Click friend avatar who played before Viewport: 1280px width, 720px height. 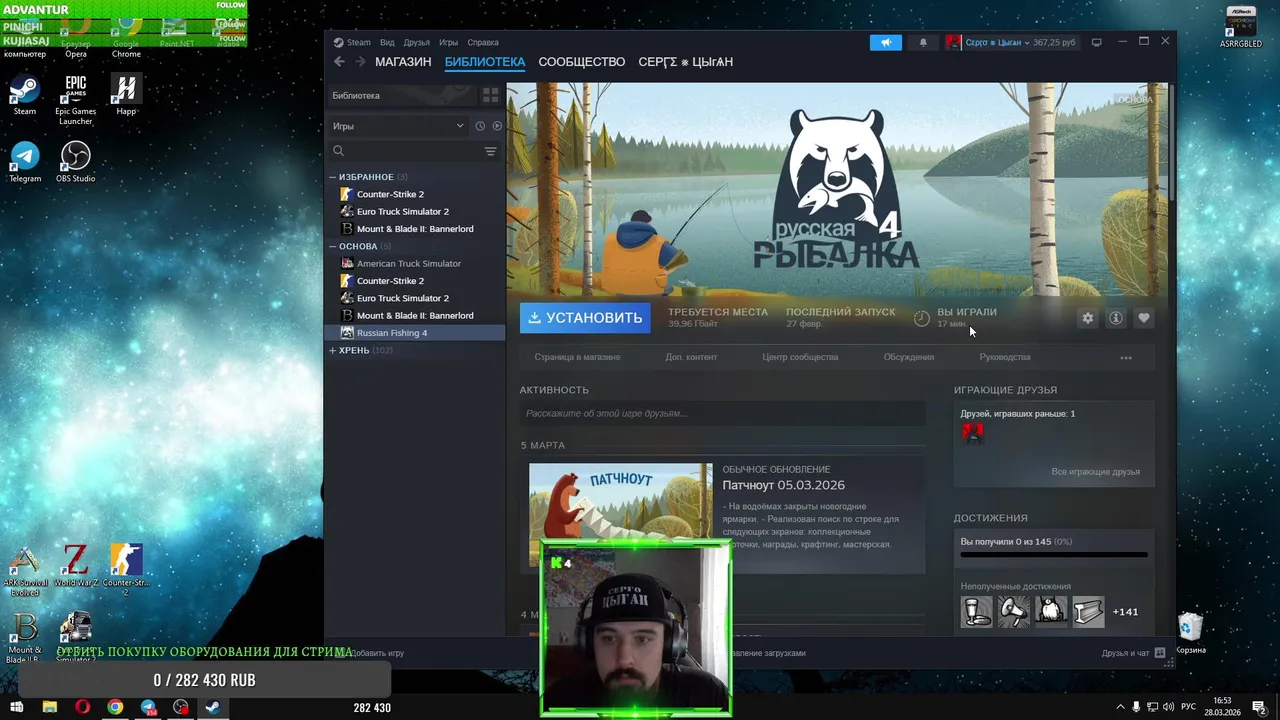973,433
